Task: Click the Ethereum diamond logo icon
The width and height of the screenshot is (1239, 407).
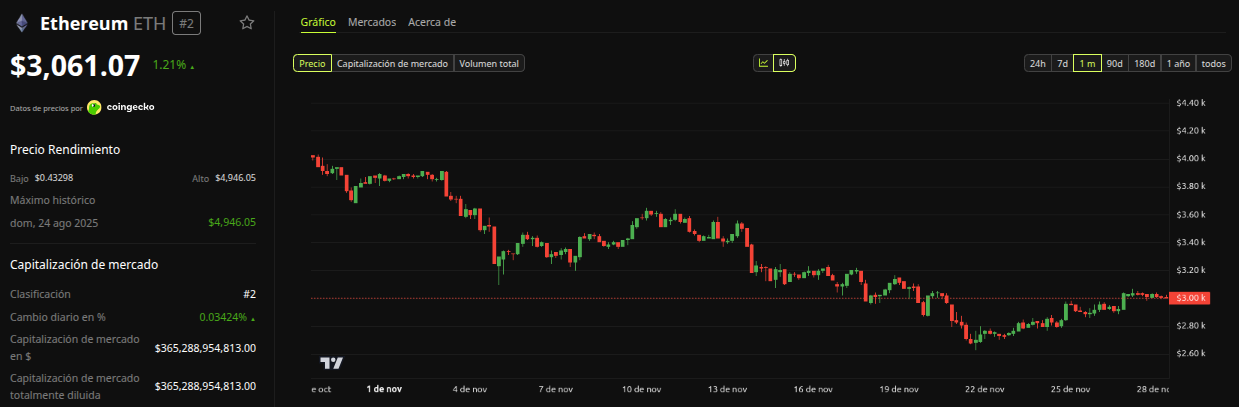Action: coord(21,23)
